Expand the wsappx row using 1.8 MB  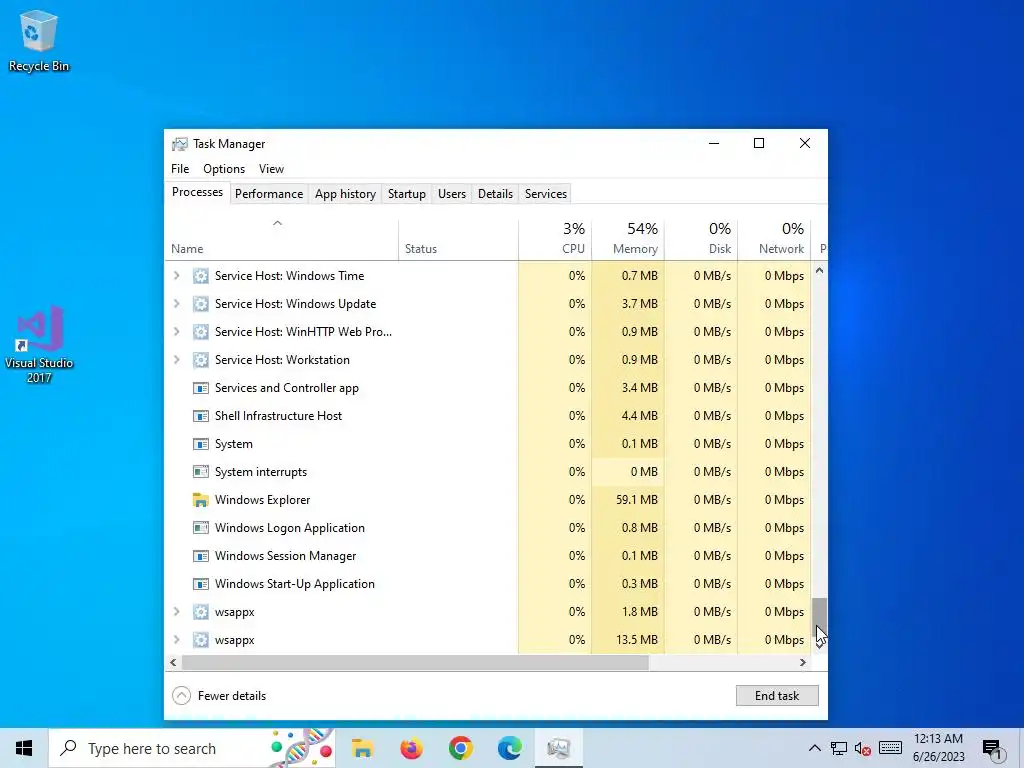[x=176, y=612]
